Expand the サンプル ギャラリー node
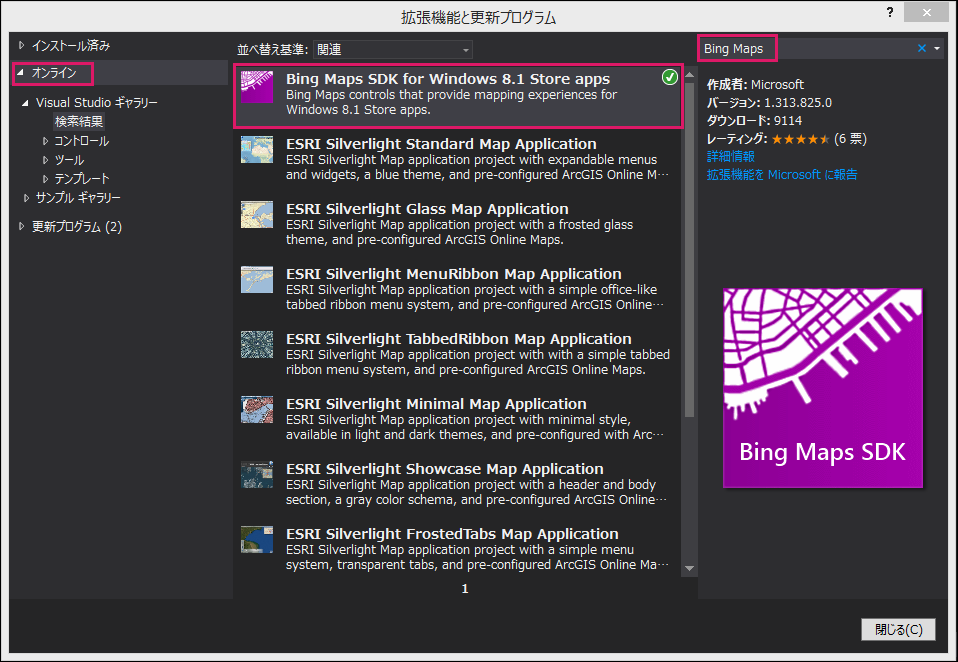The width and height of the screenshot is (958, 662). click(x=26, y=198)
